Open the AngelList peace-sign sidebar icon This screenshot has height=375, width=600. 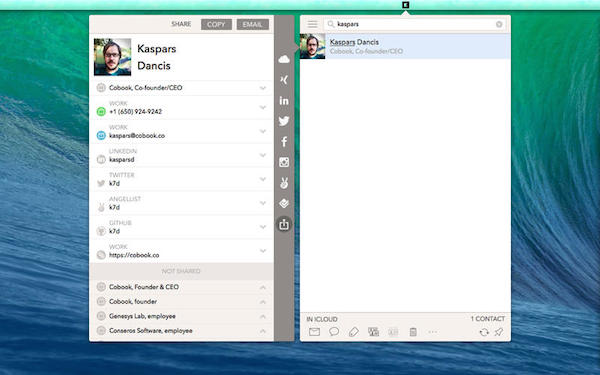click(x=284, y=183)
